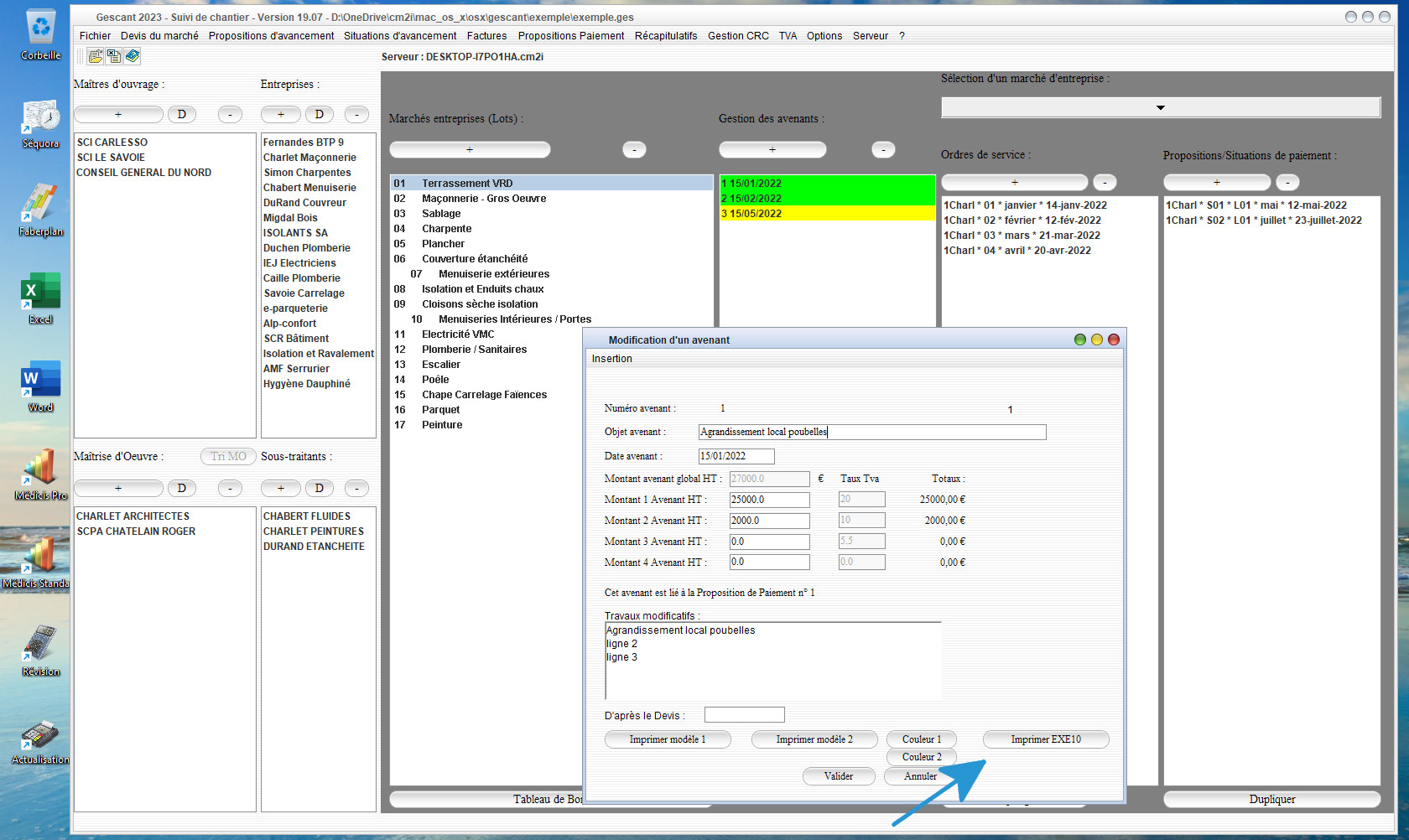Click the Tri MO button
1409x840 pixels.
228,456
